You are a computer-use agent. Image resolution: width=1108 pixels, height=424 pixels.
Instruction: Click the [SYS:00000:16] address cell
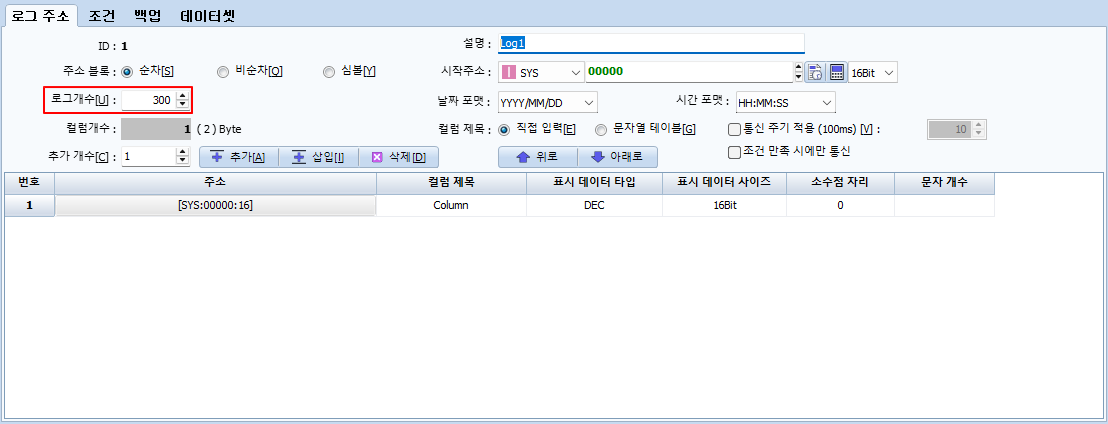click(216, 206)
